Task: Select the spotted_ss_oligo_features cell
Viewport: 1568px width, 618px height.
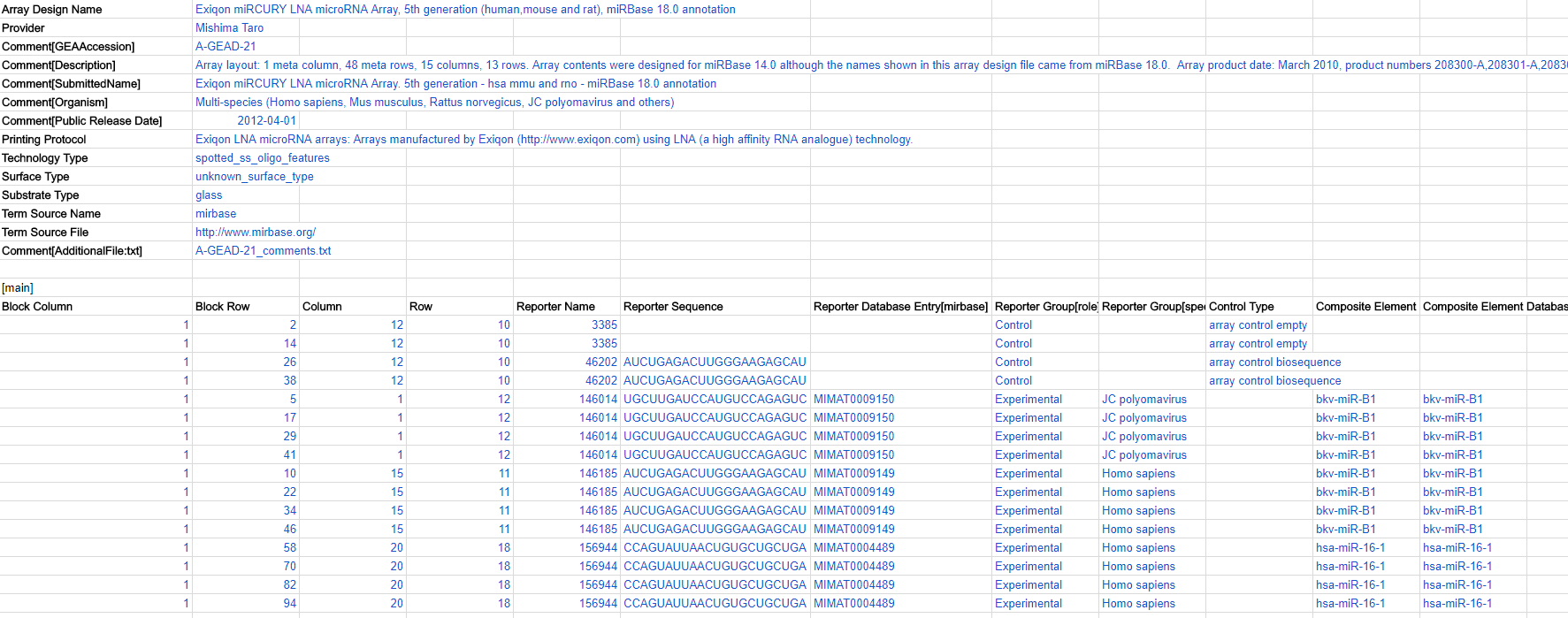Action: (262, 158)
